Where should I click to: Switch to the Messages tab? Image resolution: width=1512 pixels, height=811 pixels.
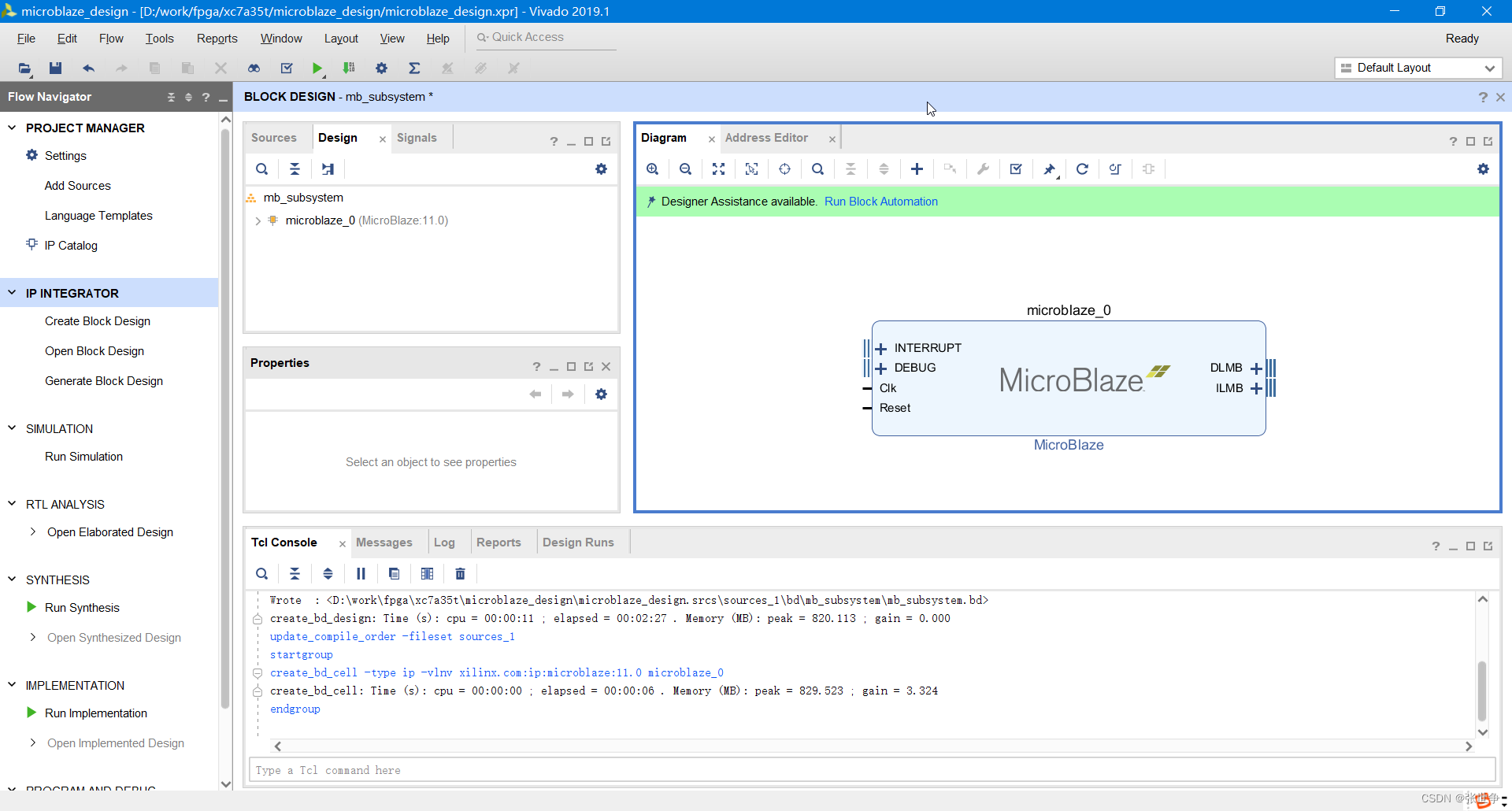tap(384, 543)
